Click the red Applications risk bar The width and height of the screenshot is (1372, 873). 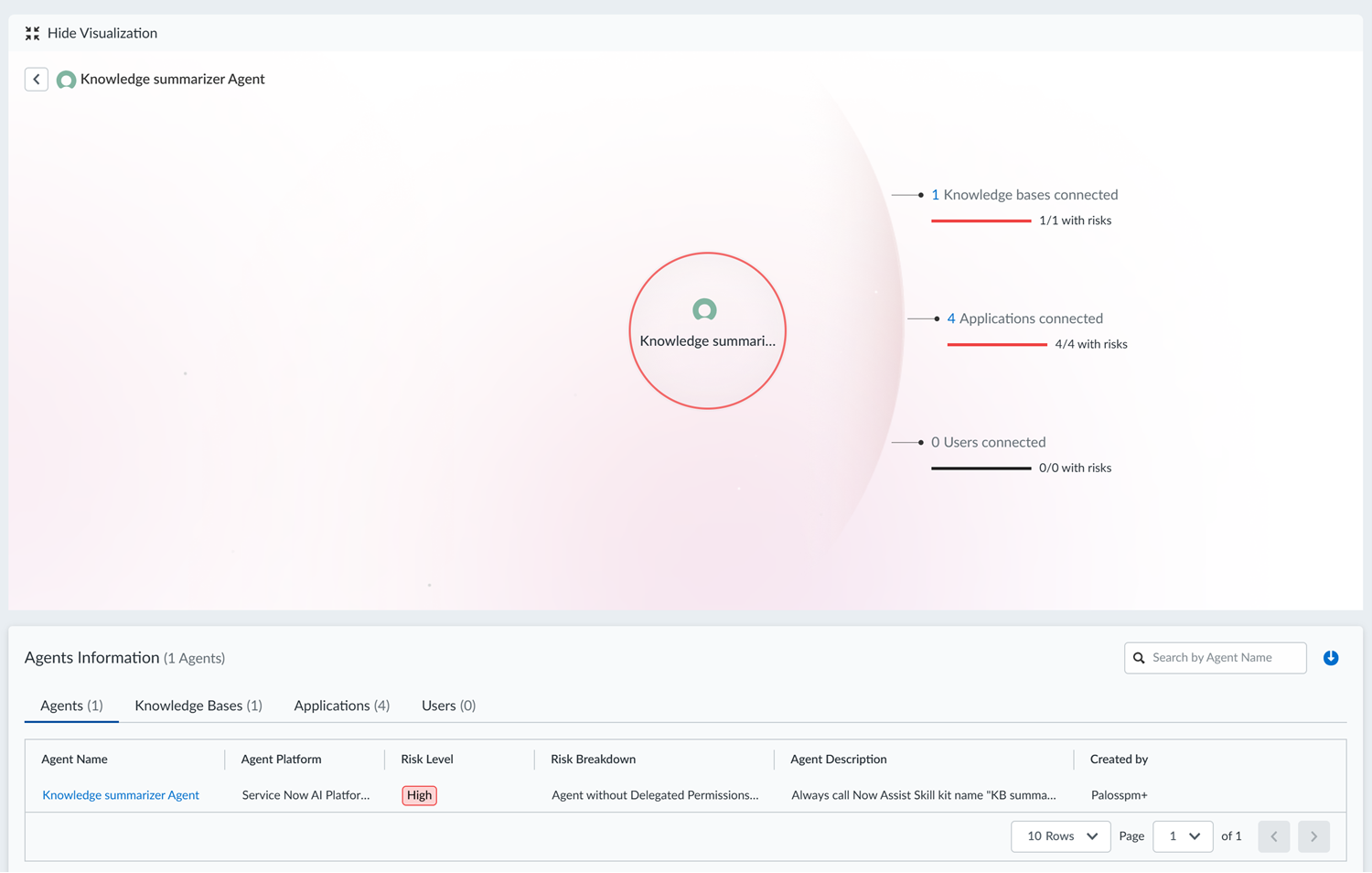pyautogui.click(x=997, y=345)
